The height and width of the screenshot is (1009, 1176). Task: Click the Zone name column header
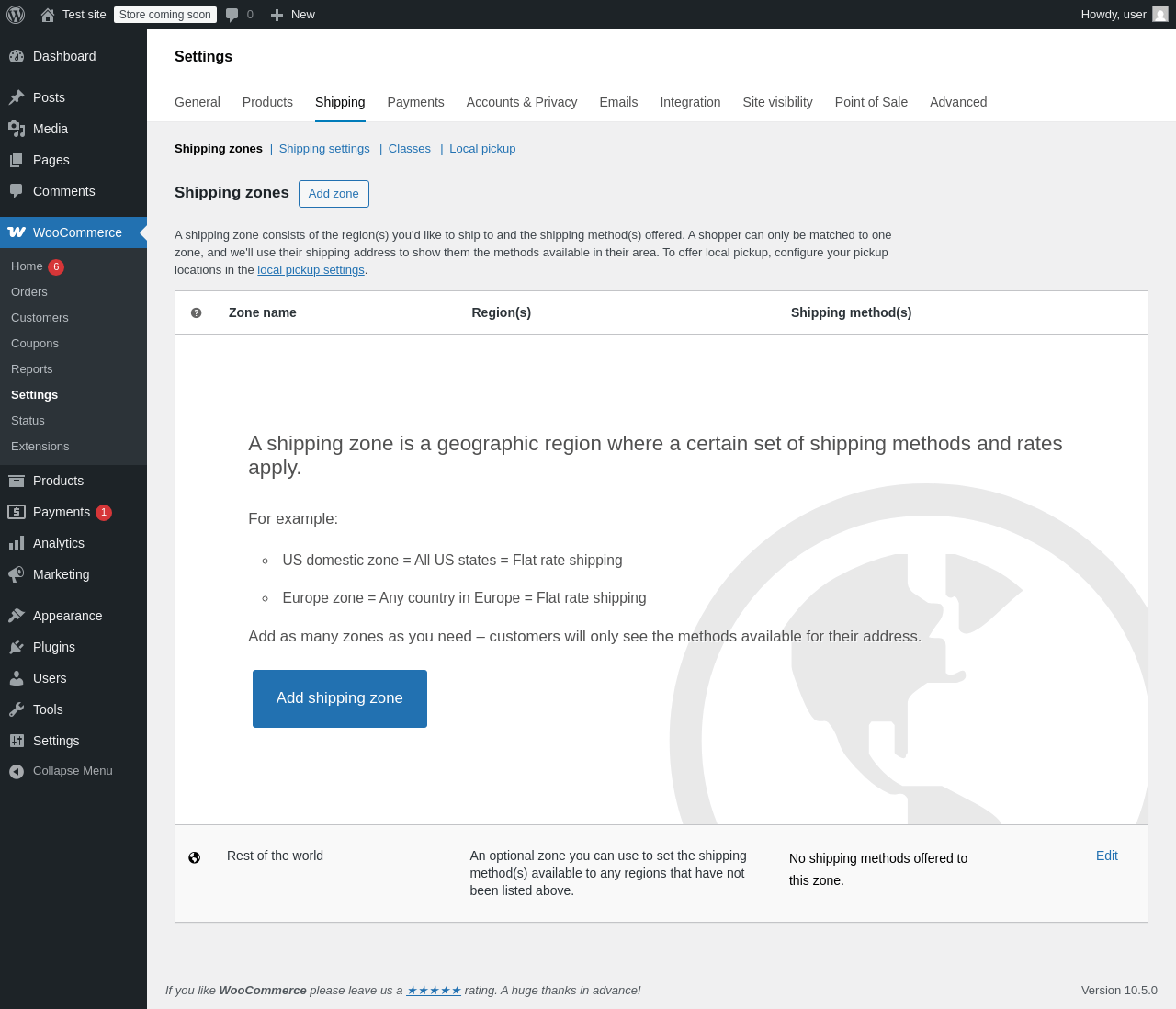pyautogui.click(x=263, y=312)
